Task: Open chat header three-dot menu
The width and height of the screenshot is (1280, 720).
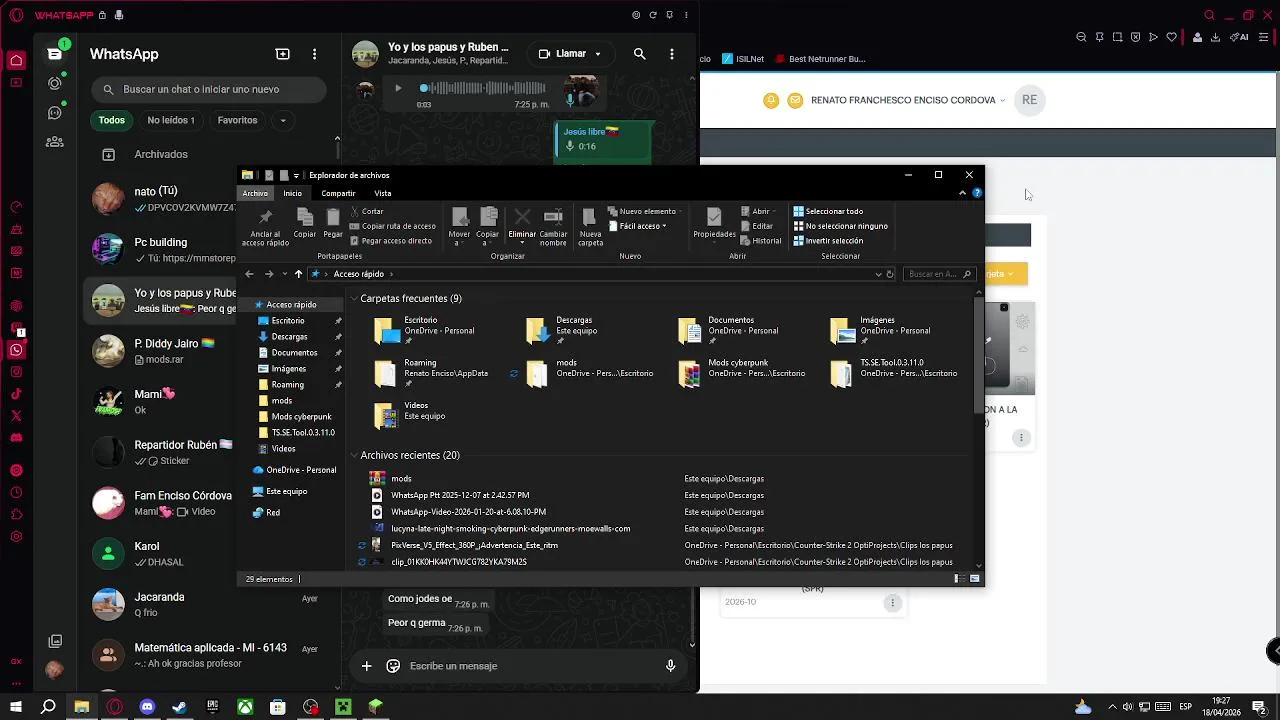Action: [672, 54]
